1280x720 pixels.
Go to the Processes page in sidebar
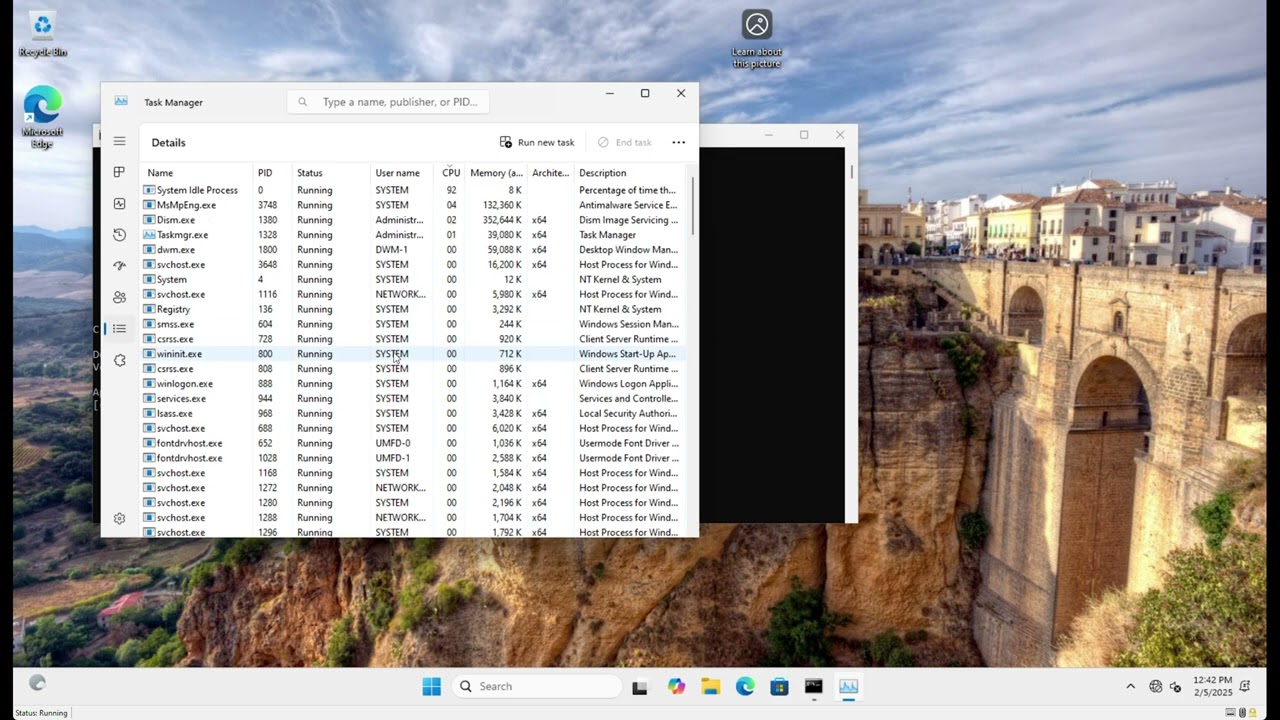[x=119, y=173]
